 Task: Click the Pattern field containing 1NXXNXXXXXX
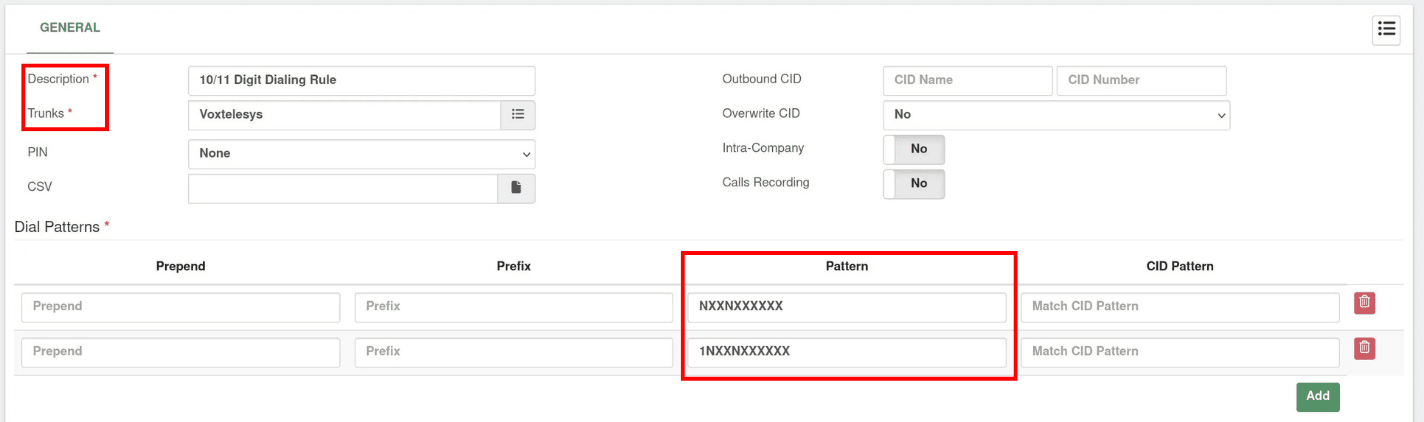pos(847,352)
